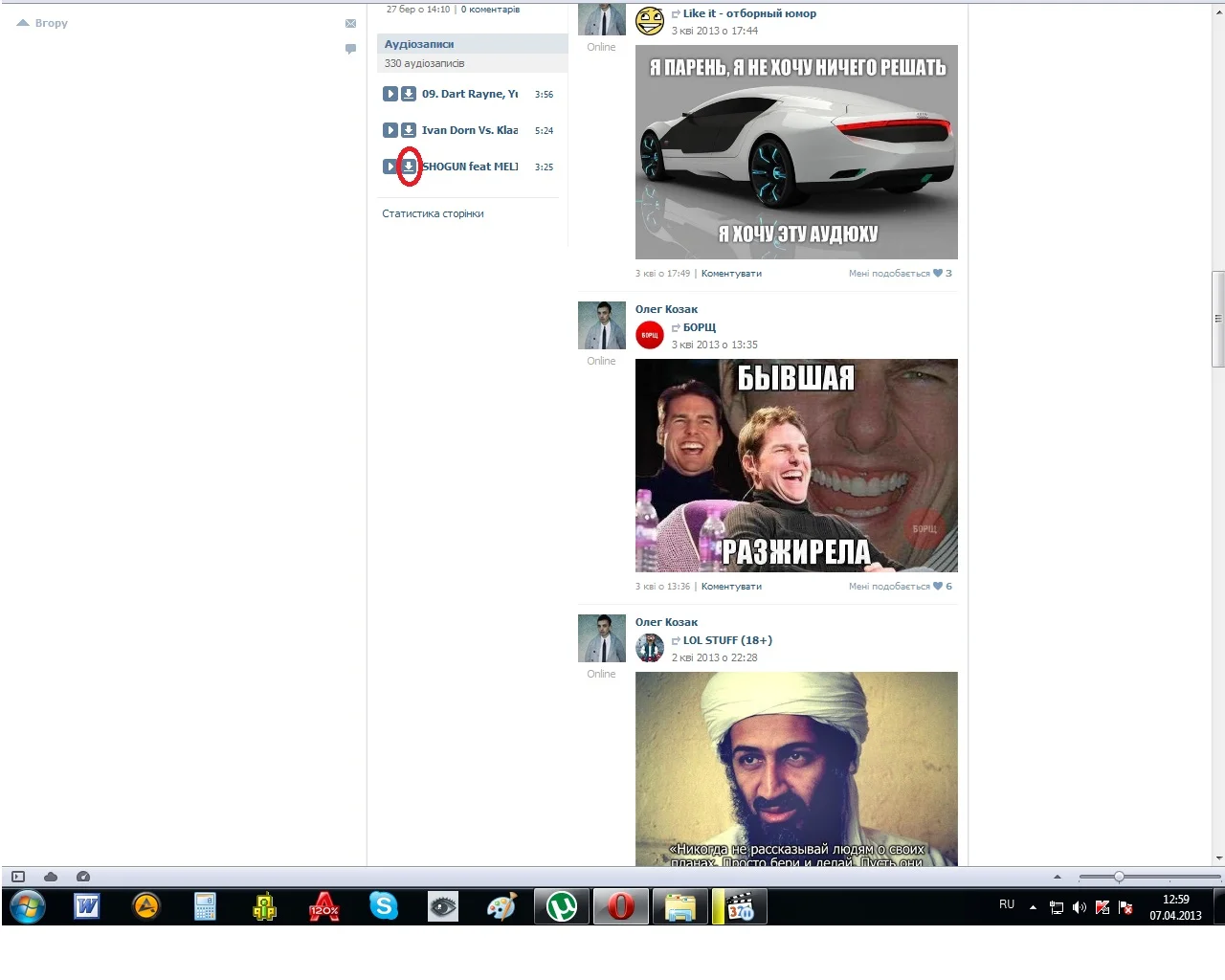
Task: Launch Microsoft Word from the taskbar
Action: click(87, 906)
